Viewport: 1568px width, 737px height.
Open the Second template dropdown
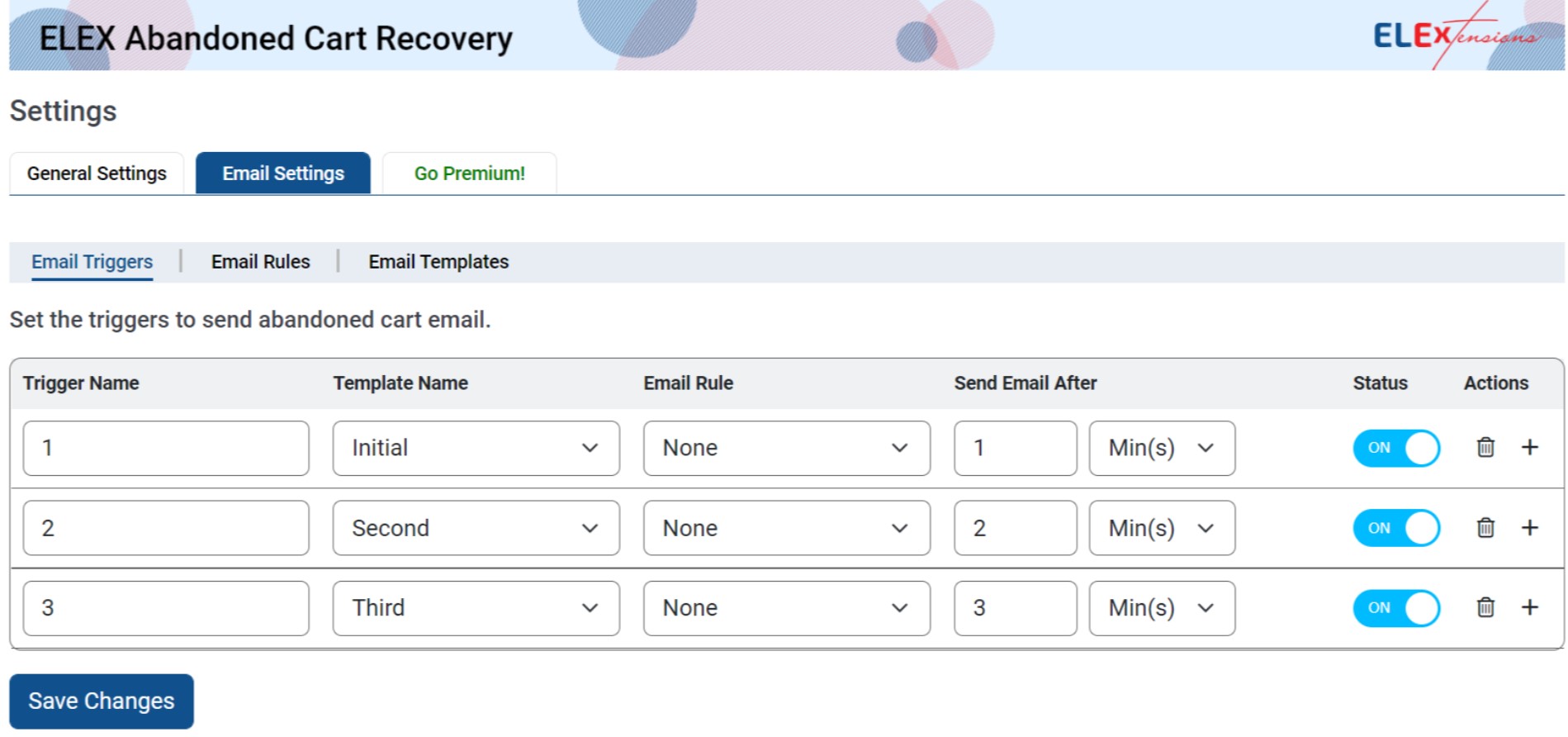coord(476,528)
